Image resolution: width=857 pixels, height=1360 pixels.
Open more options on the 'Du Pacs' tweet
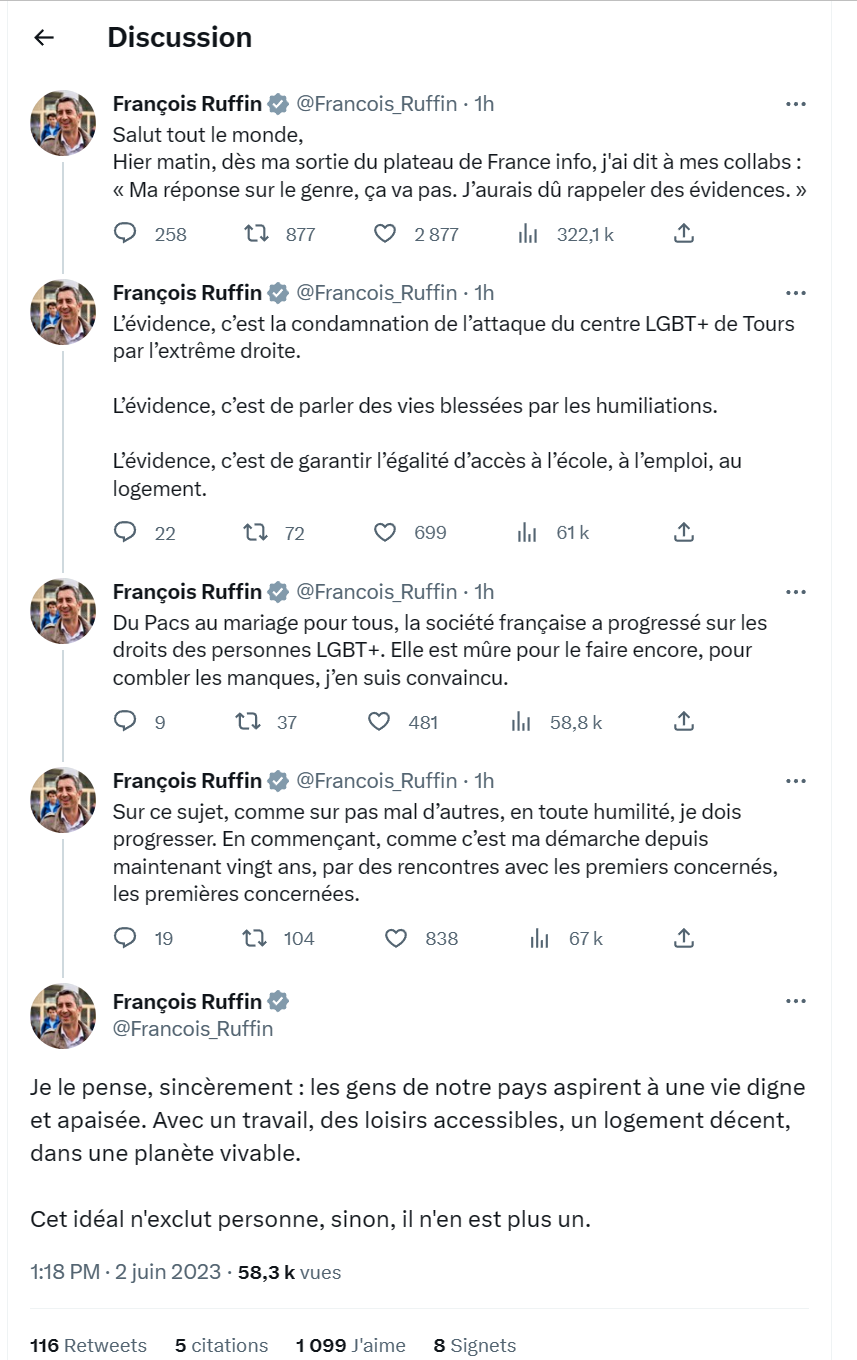(x=796, y=592)
